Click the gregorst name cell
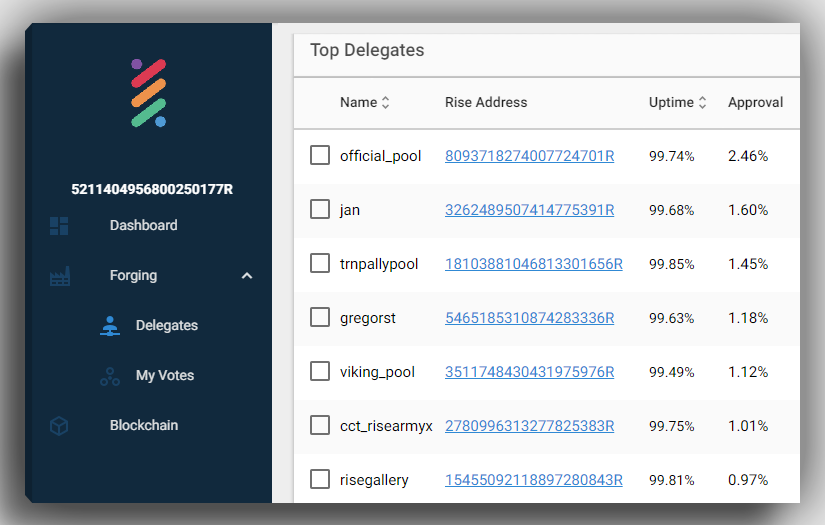 click(x=367, y=318)
